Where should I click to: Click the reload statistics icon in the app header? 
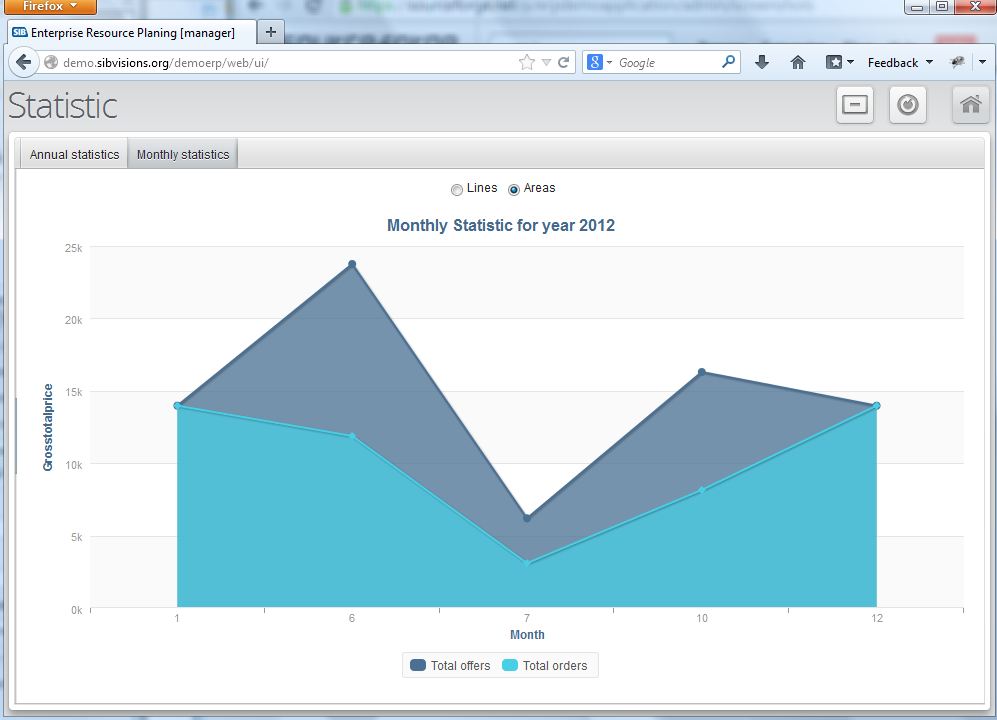pos(908,104)
